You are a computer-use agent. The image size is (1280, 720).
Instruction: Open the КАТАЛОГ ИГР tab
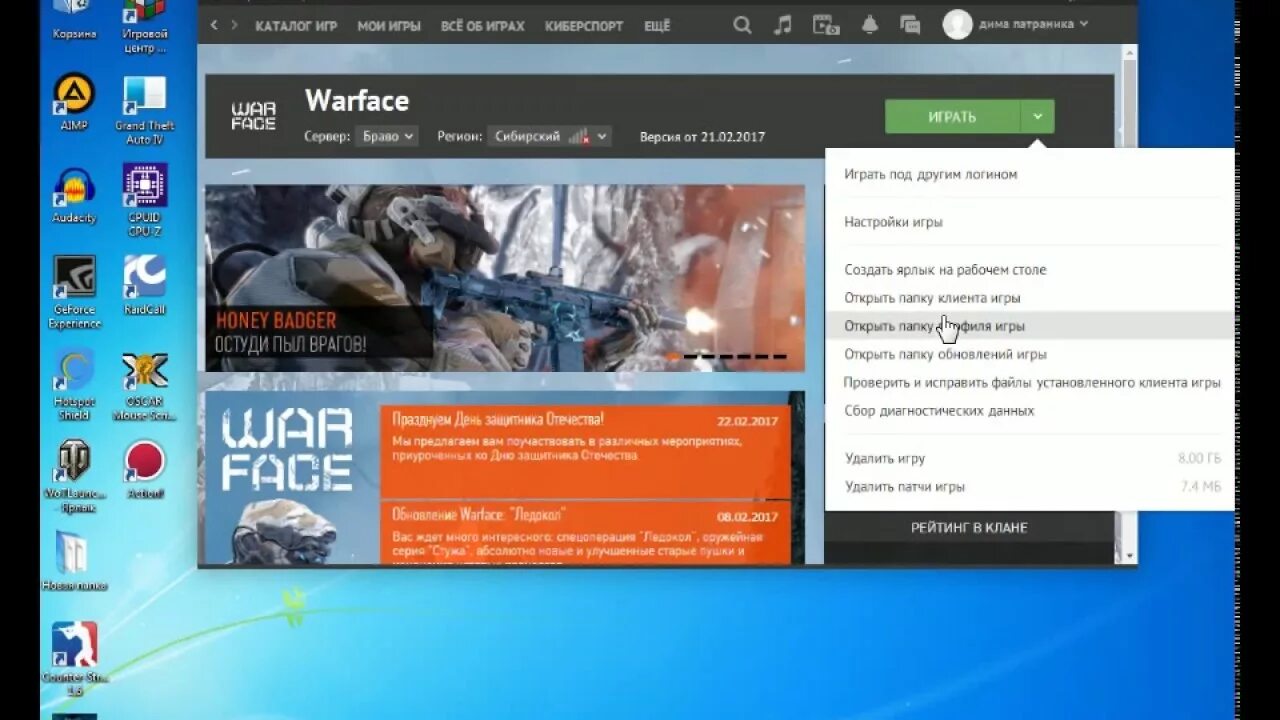click(296, 26)
